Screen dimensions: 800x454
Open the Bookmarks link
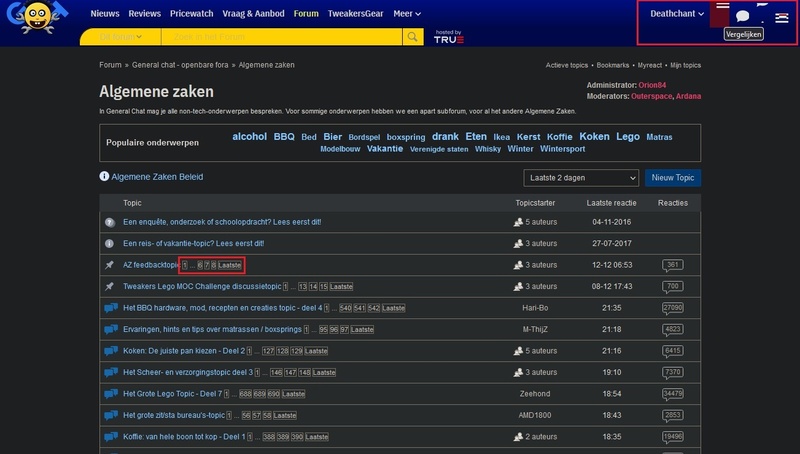point(613,65)
